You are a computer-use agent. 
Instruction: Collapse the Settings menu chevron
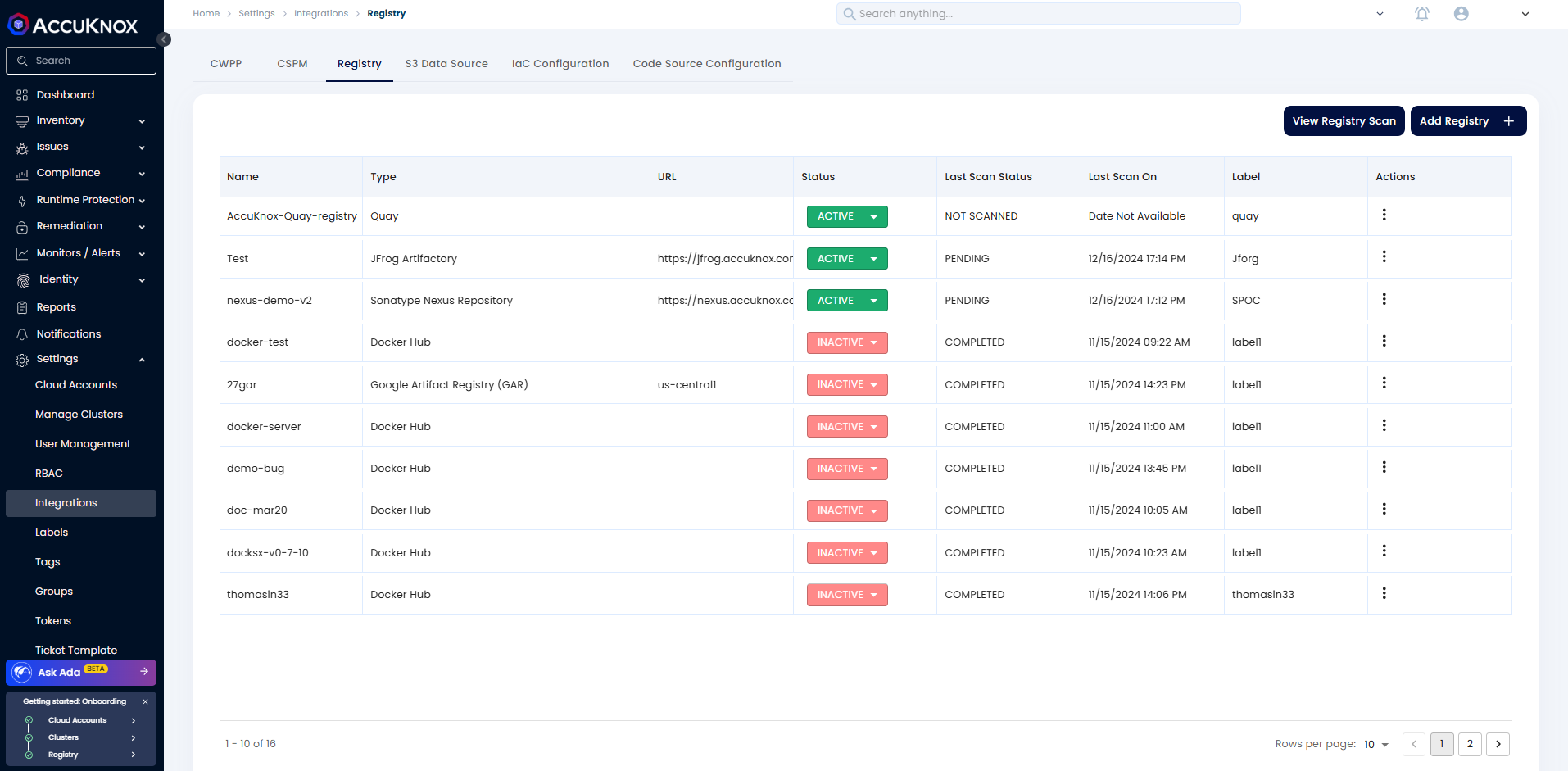(x=142, y=360)
